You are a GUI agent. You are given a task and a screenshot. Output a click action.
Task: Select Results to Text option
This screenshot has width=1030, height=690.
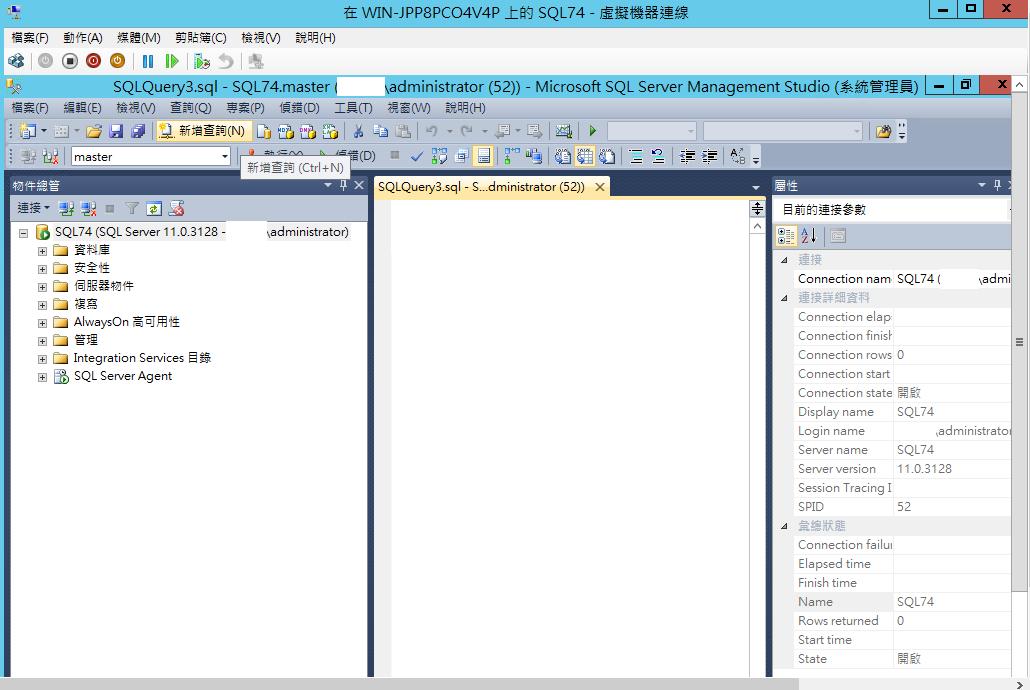563,156
